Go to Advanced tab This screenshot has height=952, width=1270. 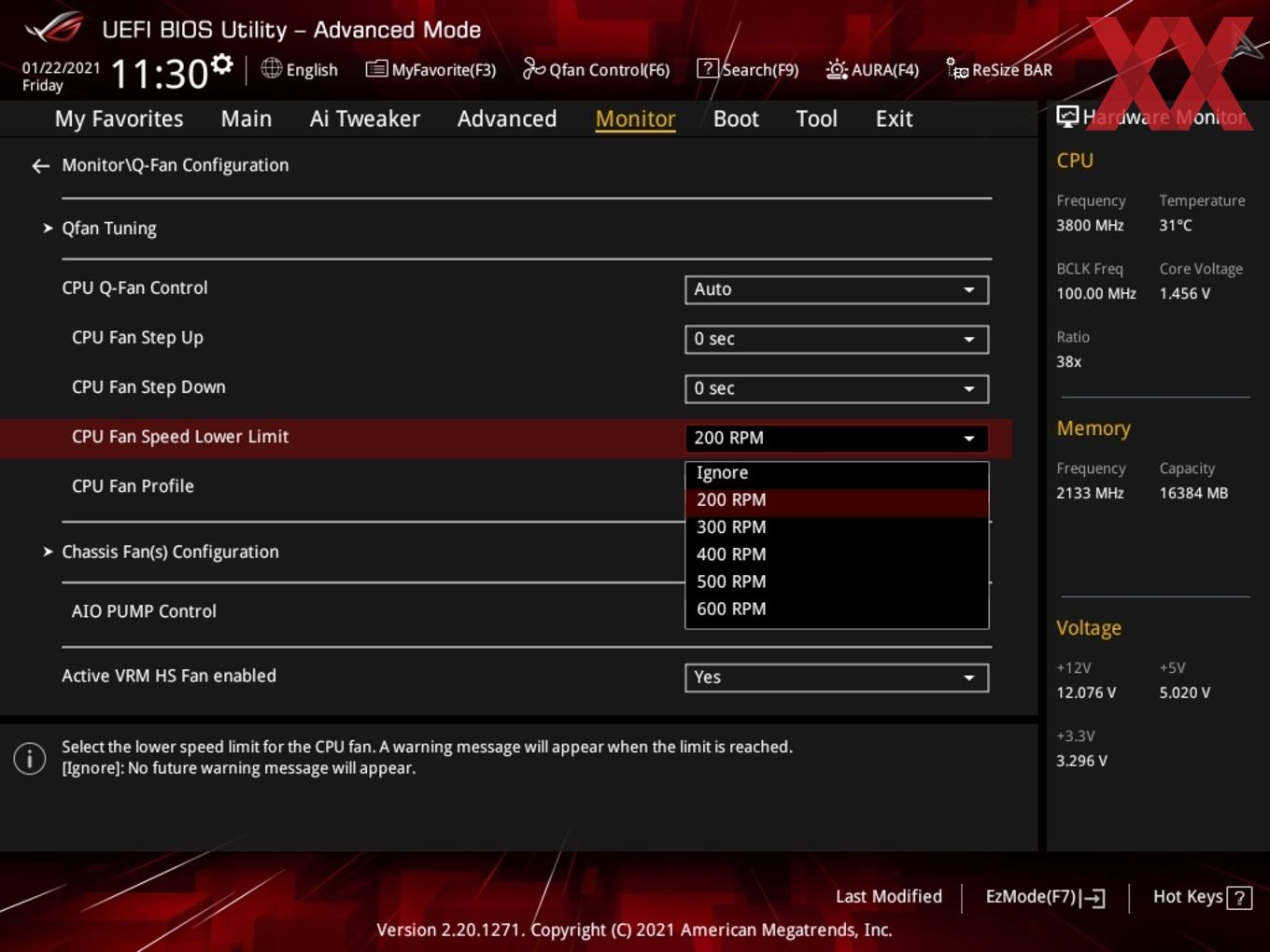click(x=507, y=119)
